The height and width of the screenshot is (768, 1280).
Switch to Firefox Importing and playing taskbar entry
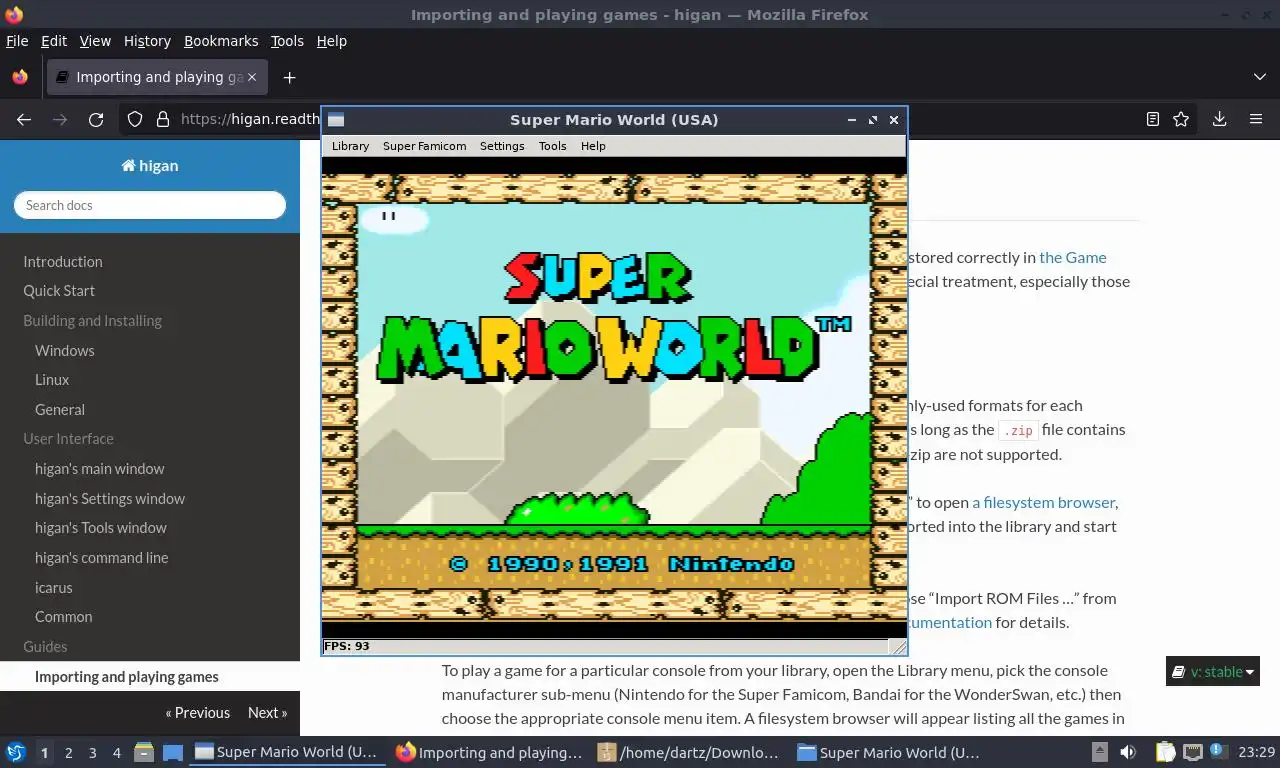tap(488, 752)
